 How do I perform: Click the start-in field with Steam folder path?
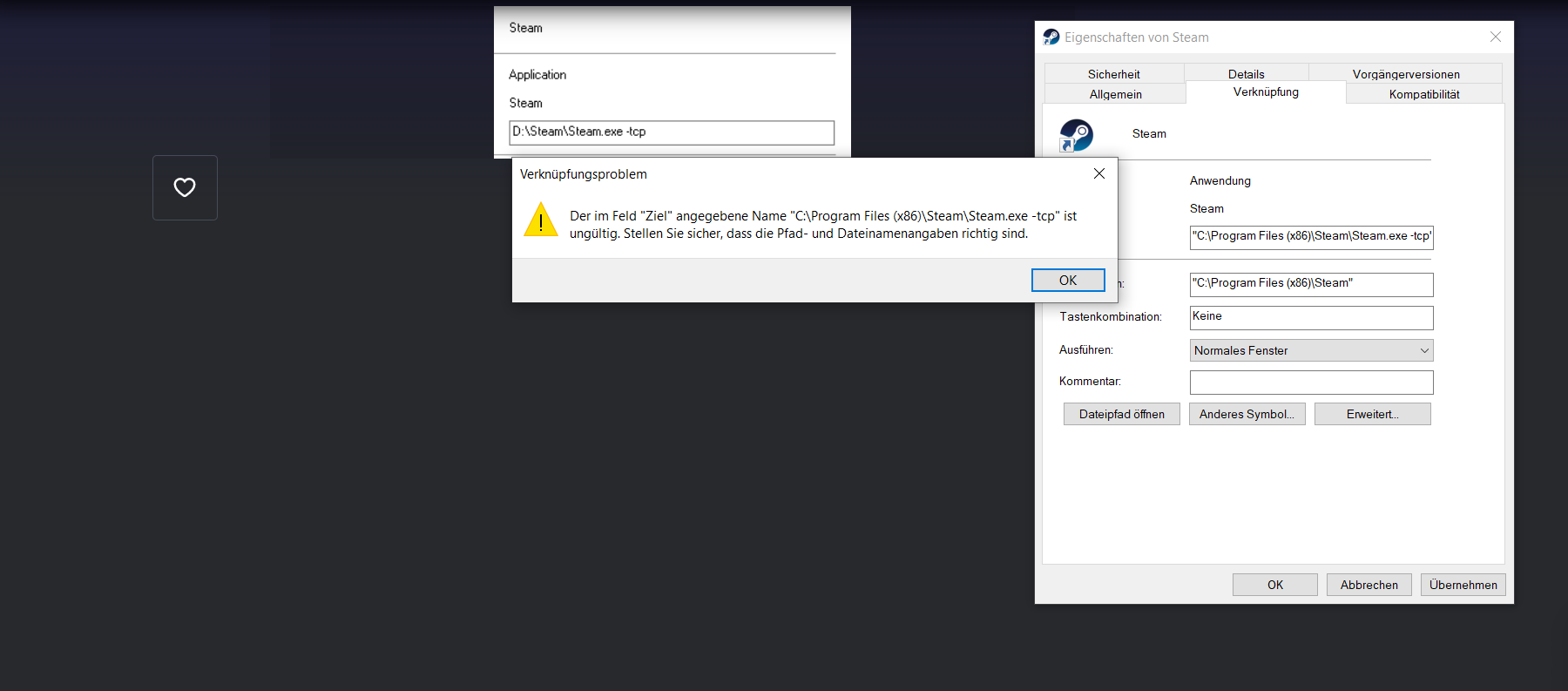1311,284
